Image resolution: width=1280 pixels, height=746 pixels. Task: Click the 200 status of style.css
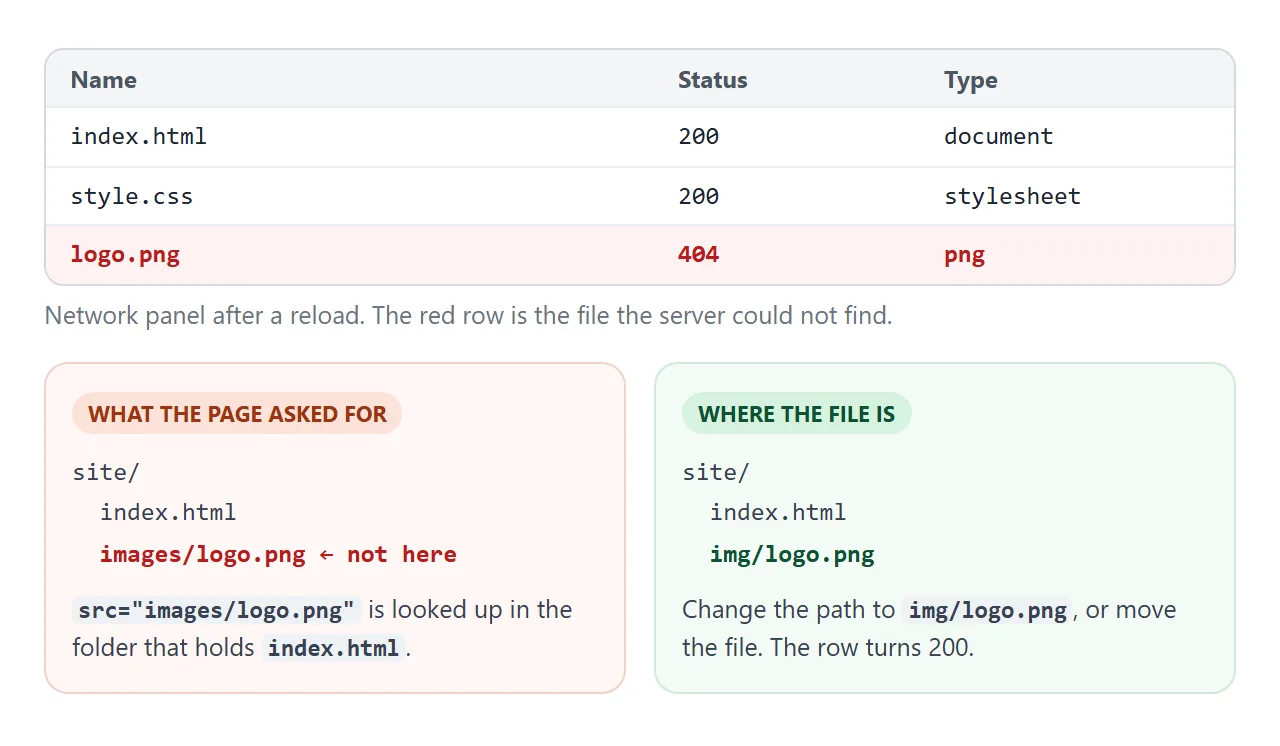tap(698, 196)
